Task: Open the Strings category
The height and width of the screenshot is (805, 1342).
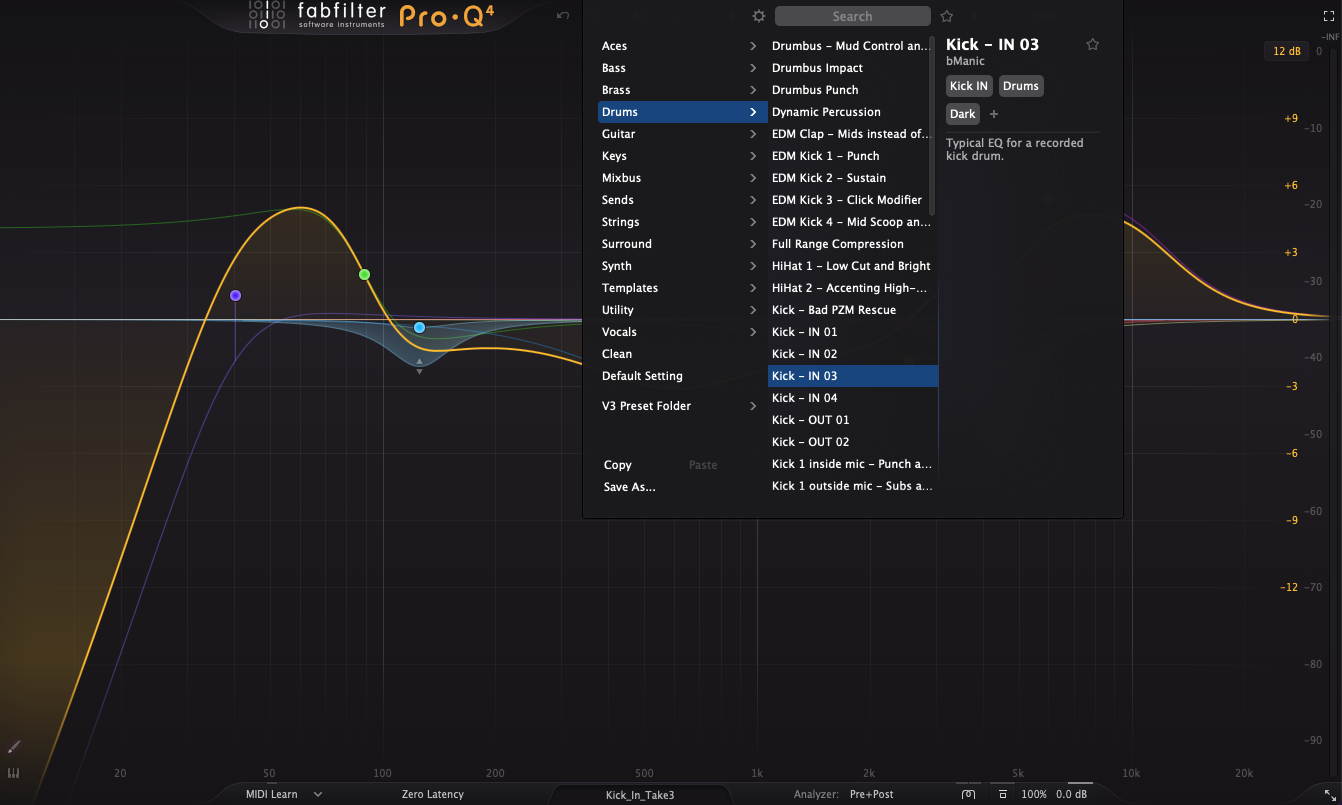Action: tap(683, 222)
